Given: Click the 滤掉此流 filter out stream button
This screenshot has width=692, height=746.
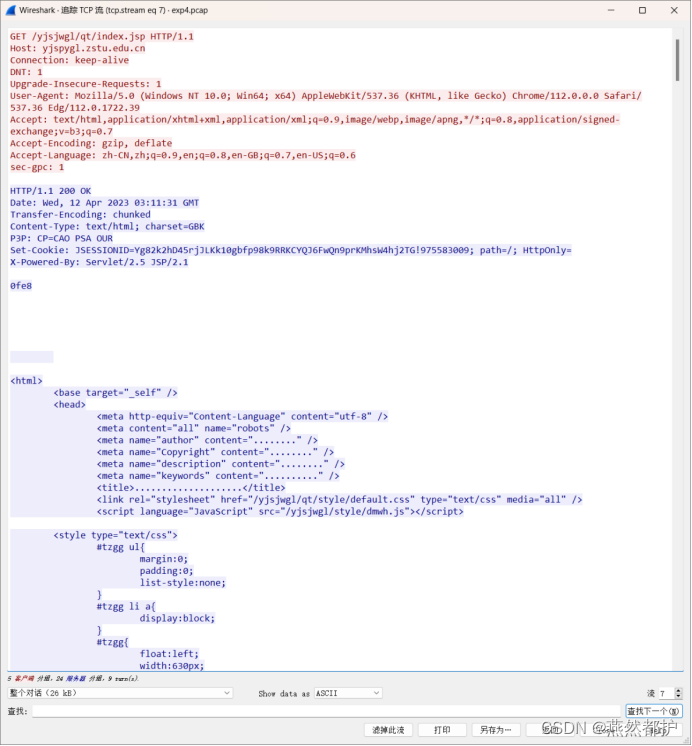Looking at the screenshot, I should (388, 730).
